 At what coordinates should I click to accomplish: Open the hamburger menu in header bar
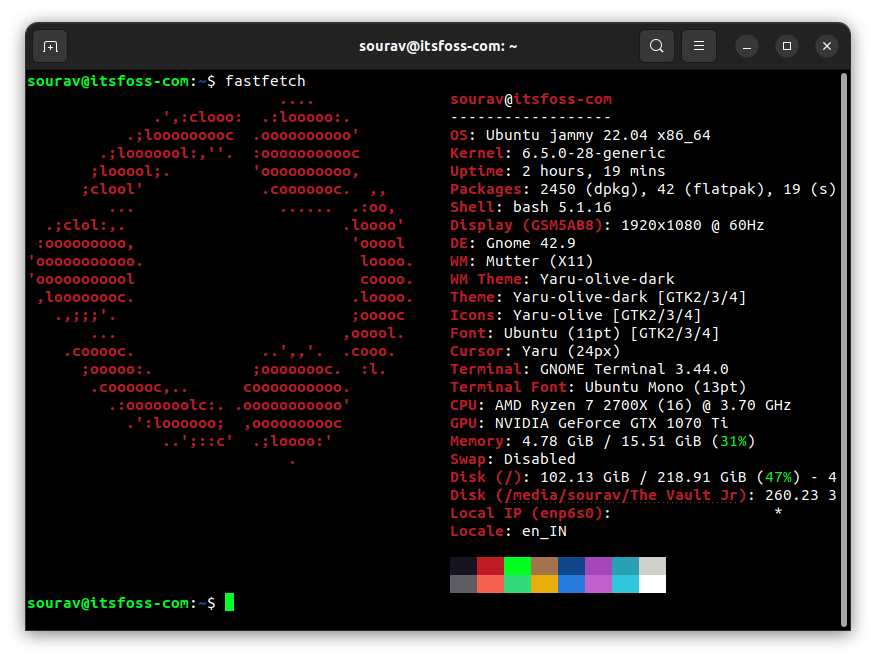699,46
